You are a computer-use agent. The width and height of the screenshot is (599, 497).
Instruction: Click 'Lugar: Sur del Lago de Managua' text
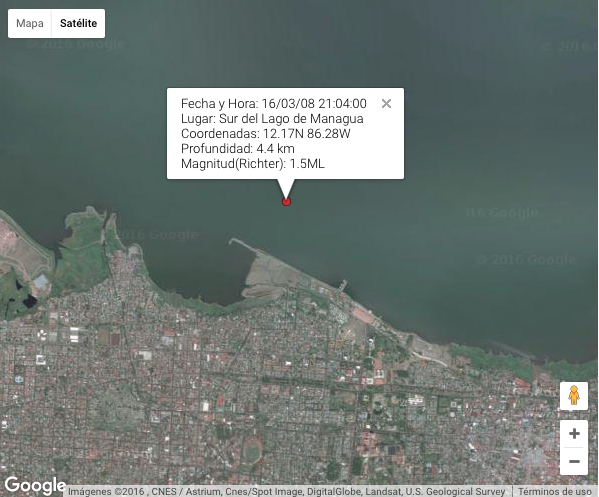(272, 118)
